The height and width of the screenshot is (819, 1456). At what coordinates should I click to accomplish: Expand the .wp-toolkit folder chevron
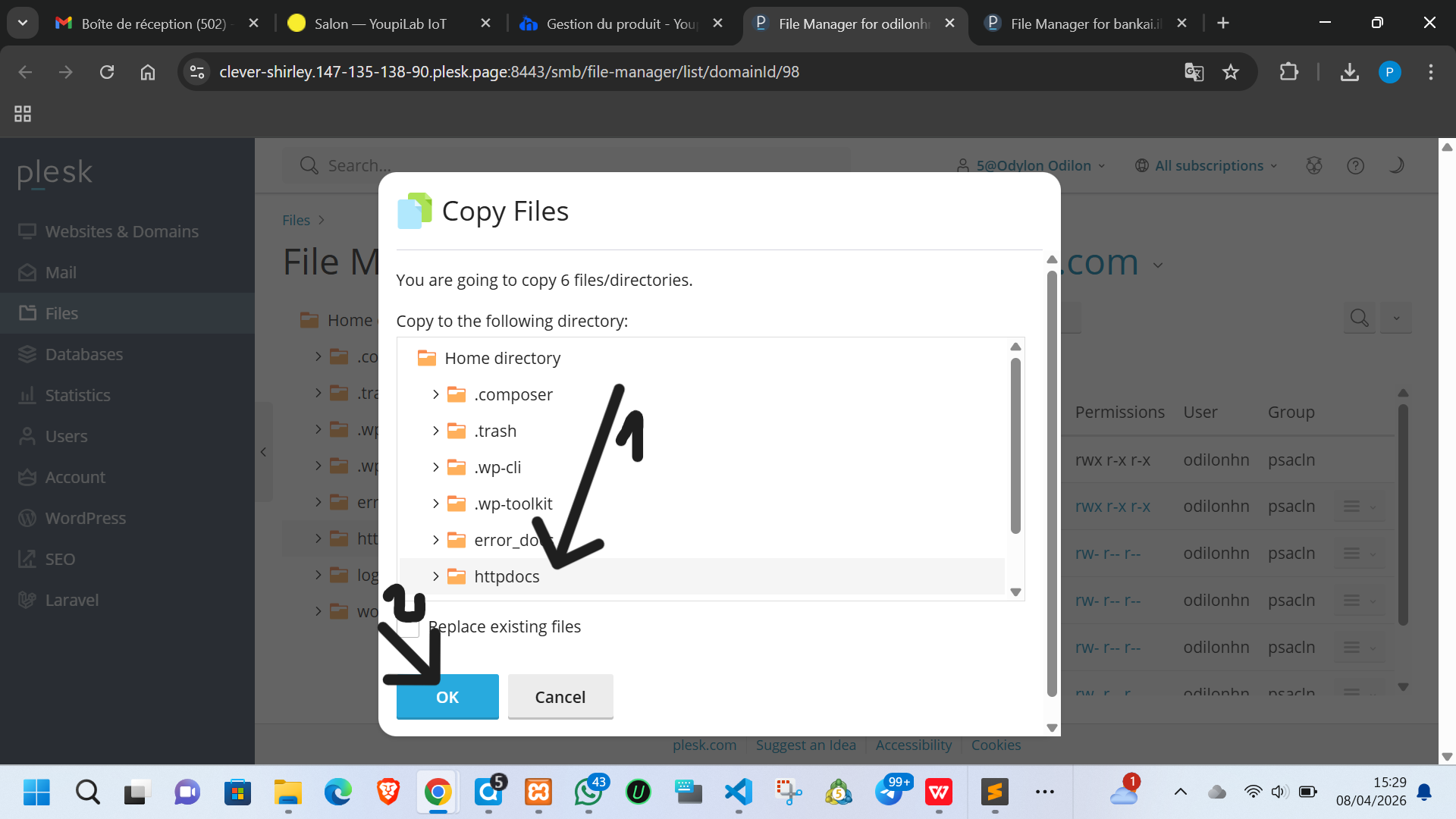[435, 504]
